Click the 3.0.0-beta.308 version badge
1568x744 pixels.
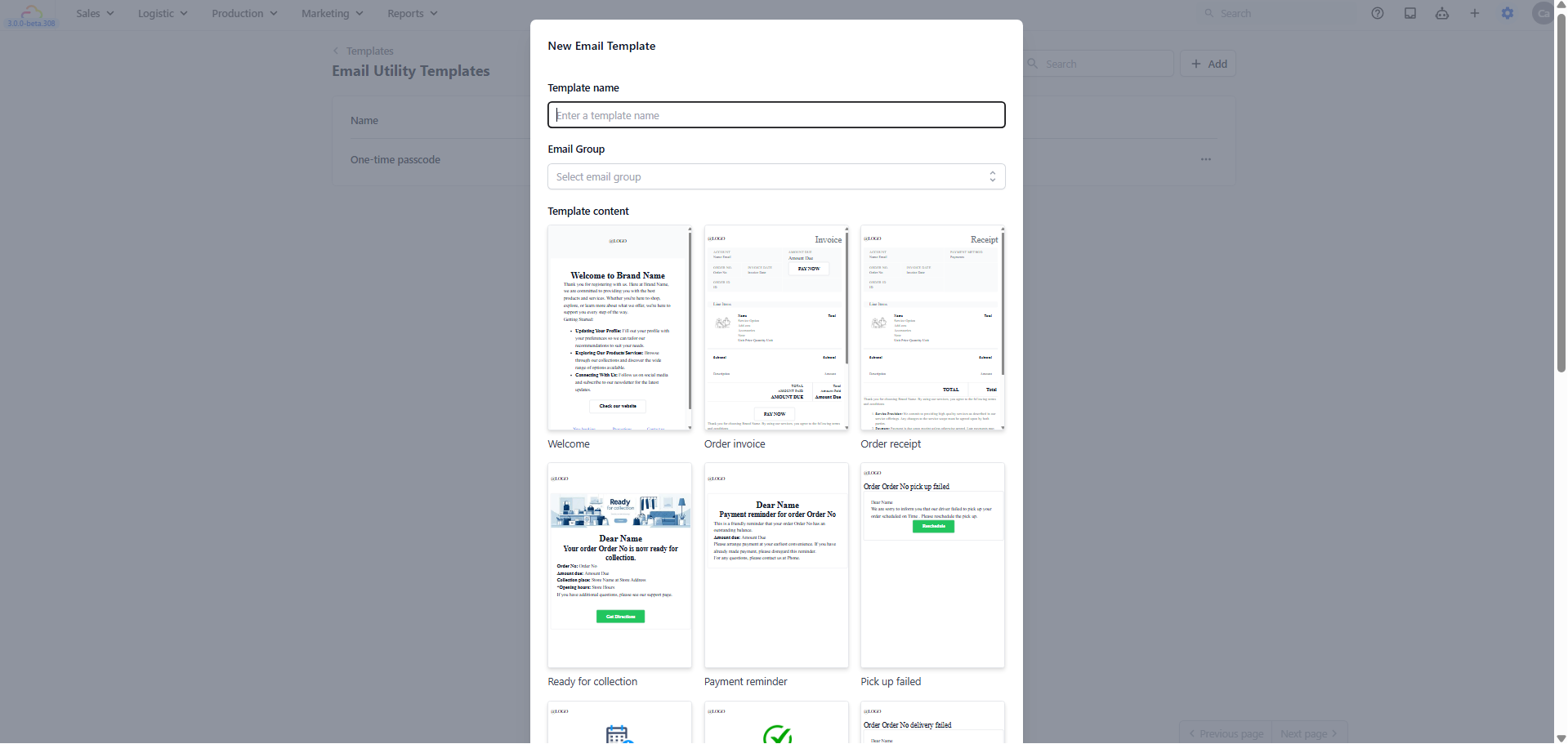click(x=32, y=23)
